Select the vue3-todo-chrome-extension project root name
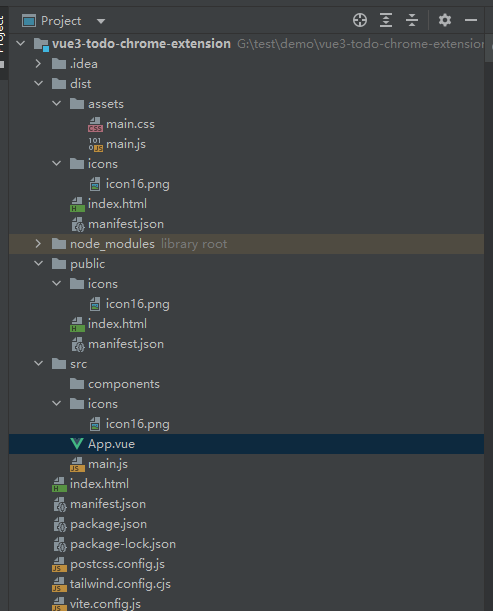Image resolution: width=493 pixels, height=611 pixels. pyautogui.click(x=141, y=44)
